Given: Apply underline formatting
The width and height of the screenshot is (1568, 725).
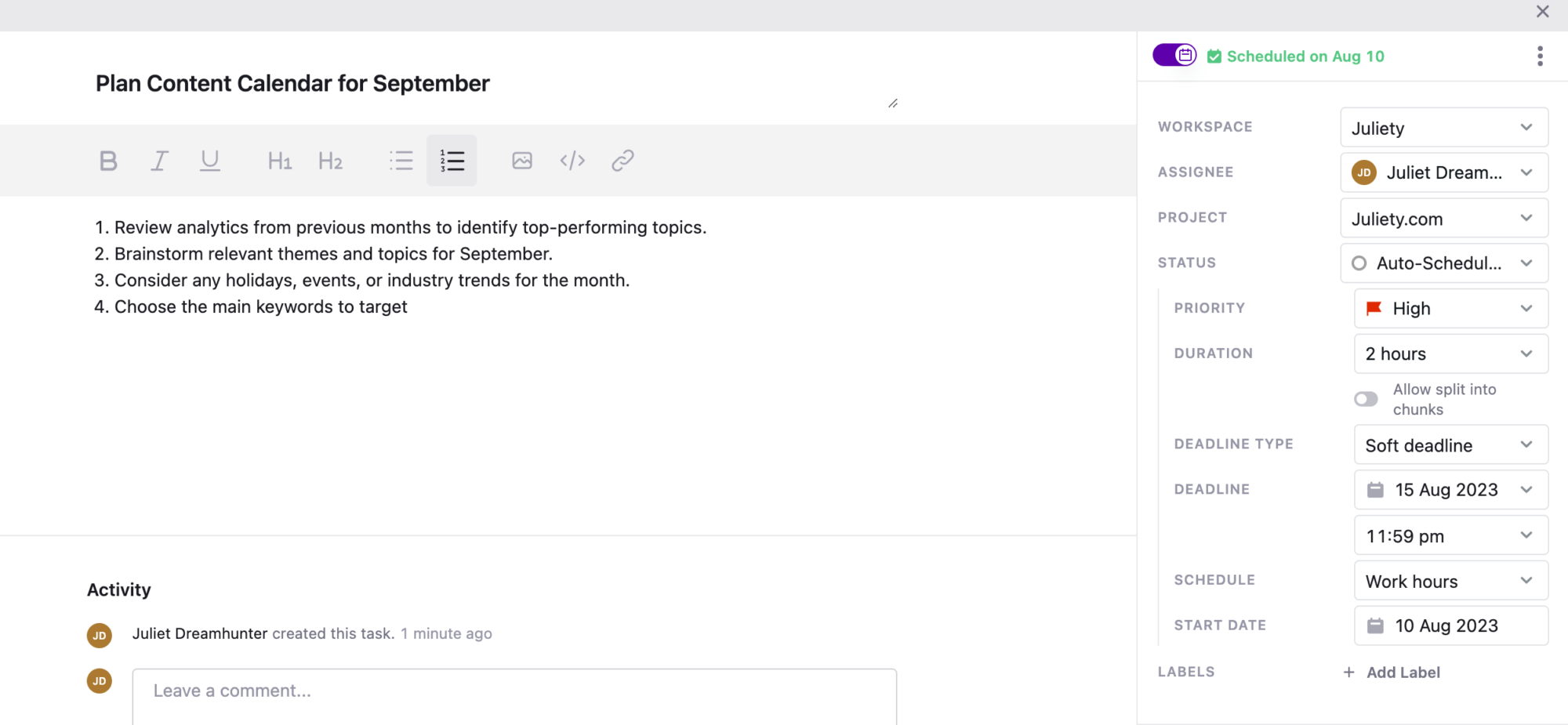Looking at the screenshot, I should click(210, 161).
